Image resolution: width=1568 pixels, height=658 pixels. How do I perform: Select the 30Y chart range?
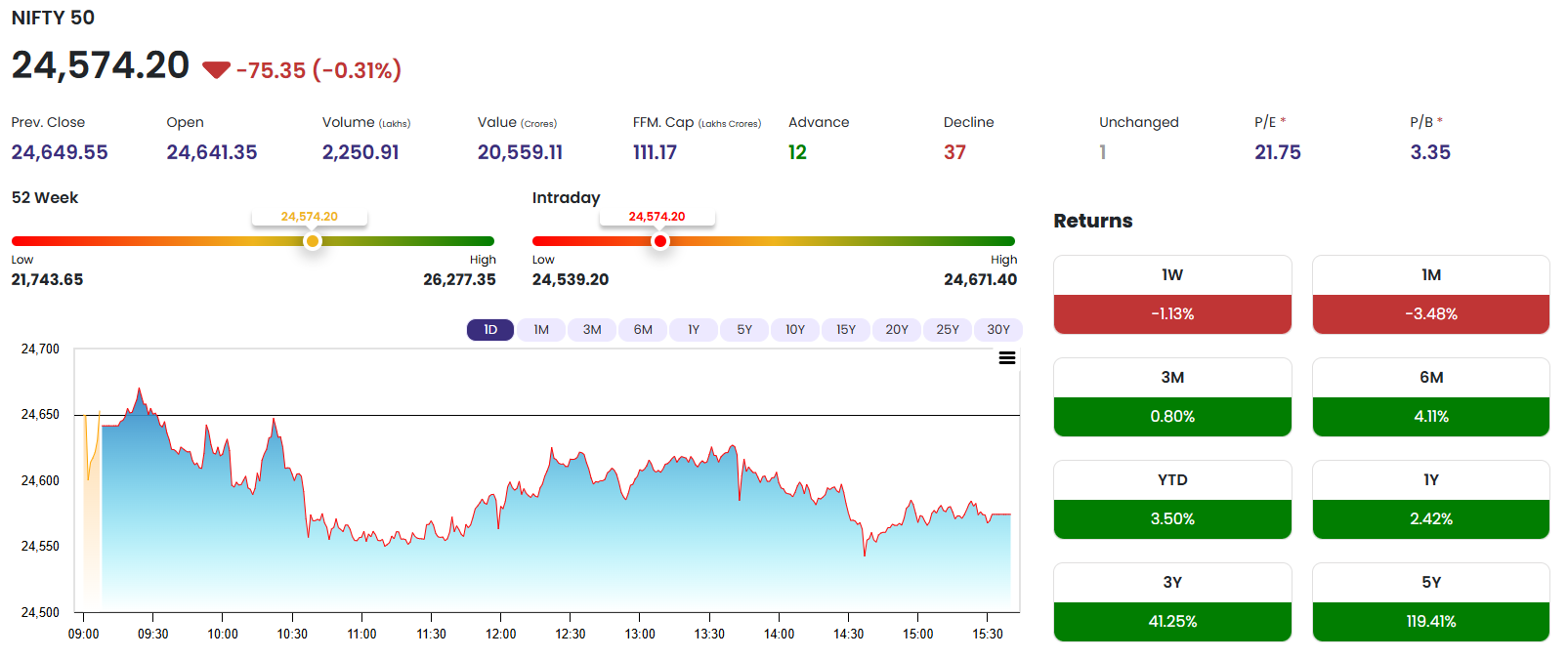998,330
